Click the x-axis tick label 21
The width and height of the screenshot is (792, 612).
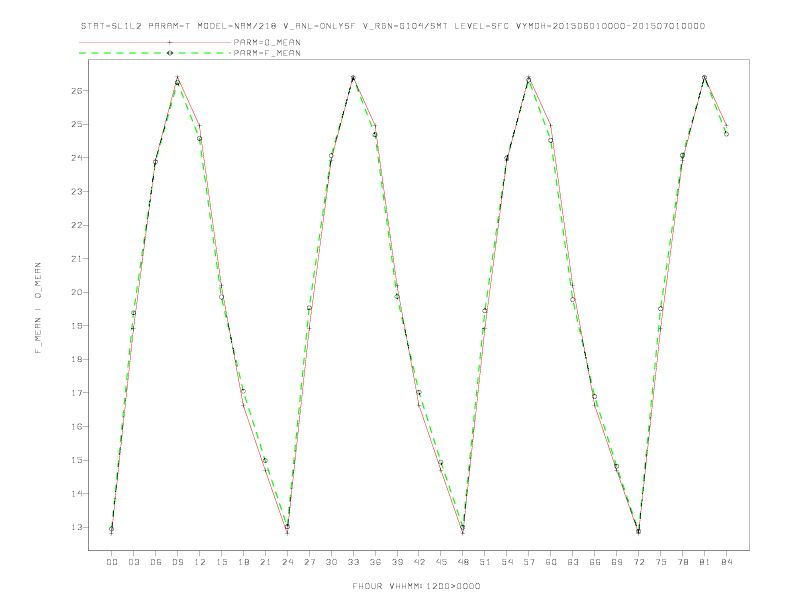[265, 562]
